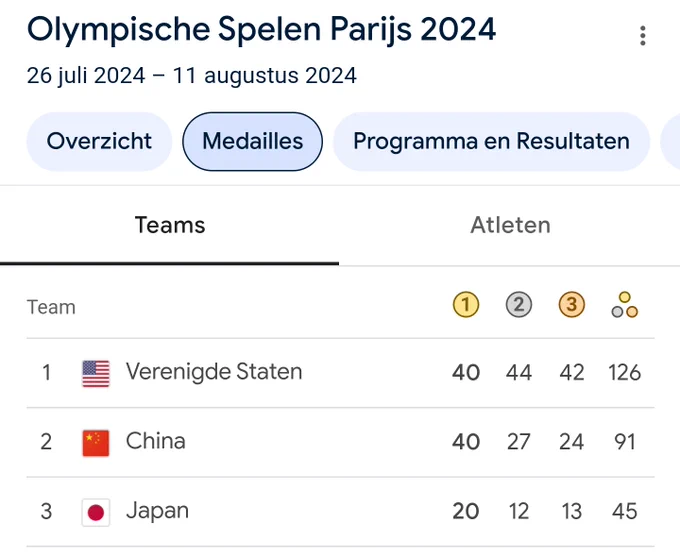The width and height of the screenshot is (680, 557).
Task: Click the silver medal column icon
Action: 519,305
